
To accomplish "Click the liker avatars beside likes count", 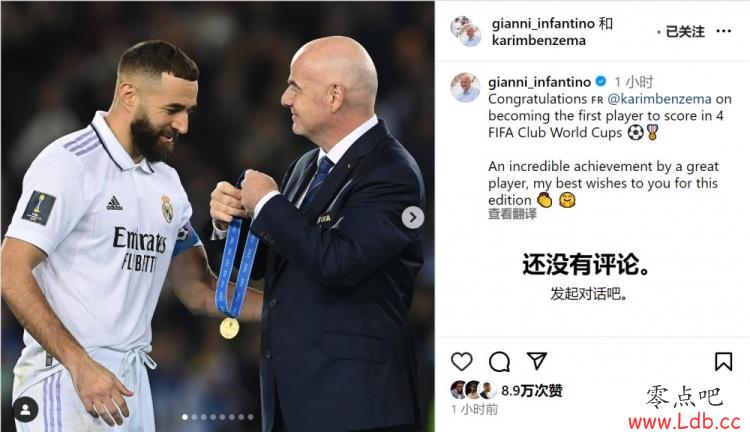I will point(474,390).
